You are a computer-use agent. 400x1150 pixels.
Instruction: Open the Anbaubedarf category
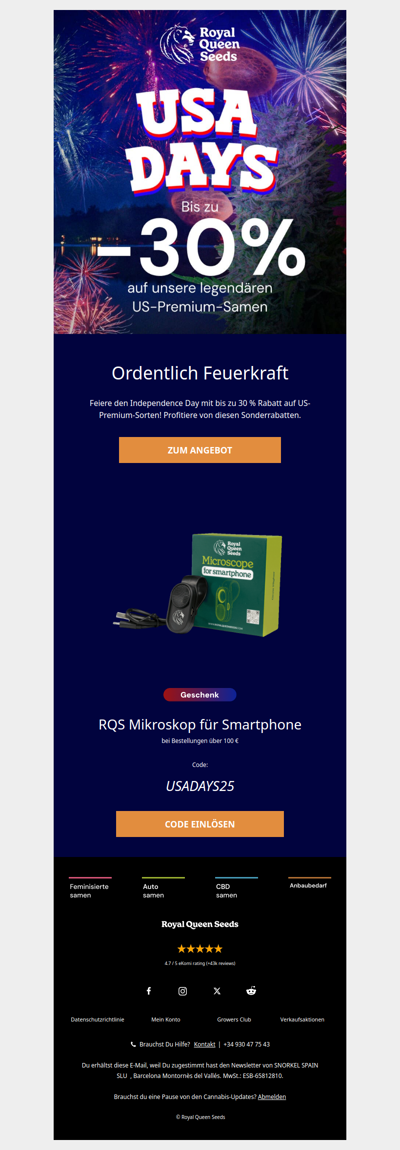[309, 884]
